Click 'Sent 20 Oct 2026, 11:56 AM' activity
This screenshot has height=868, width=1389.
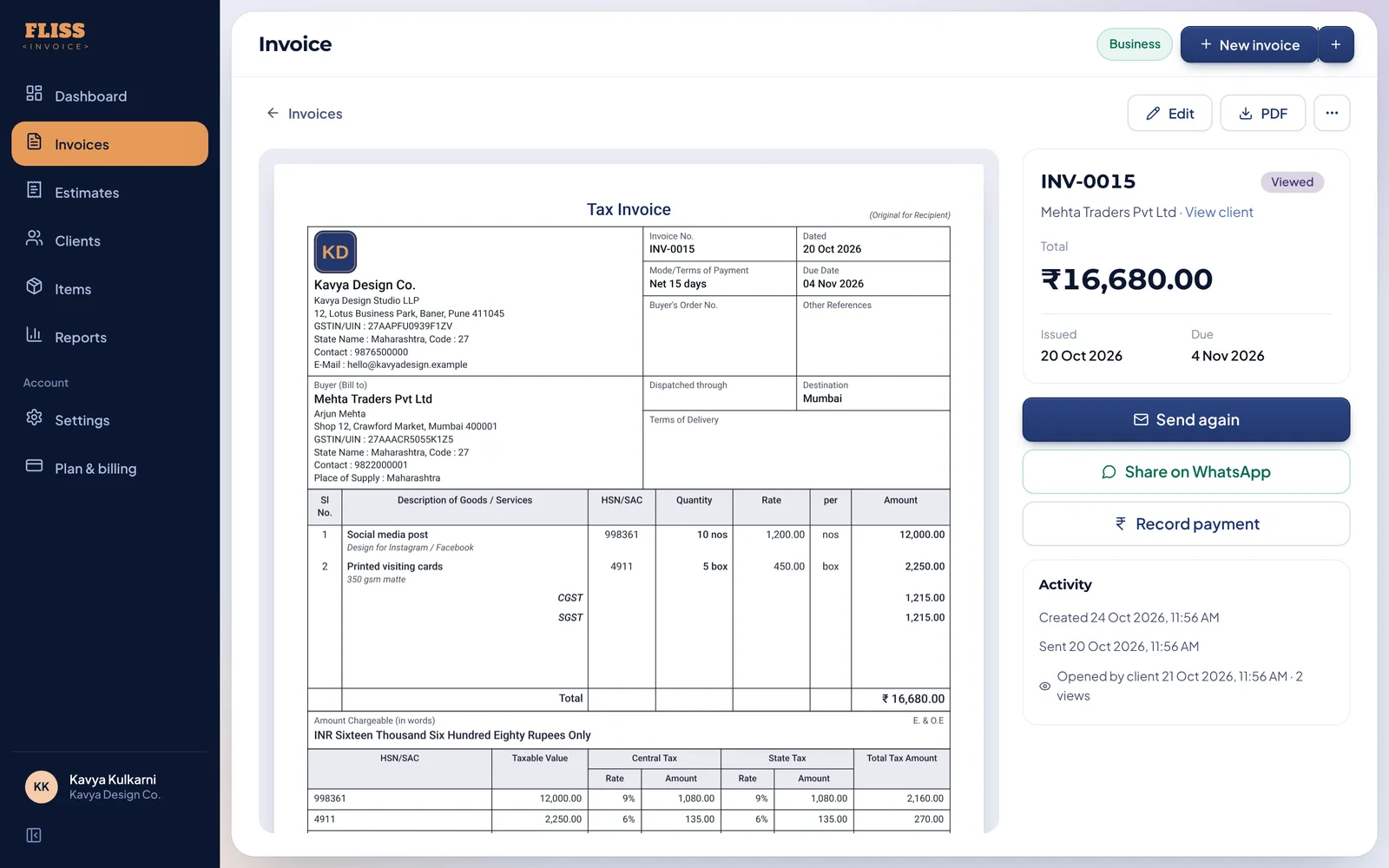(1119, 647)
